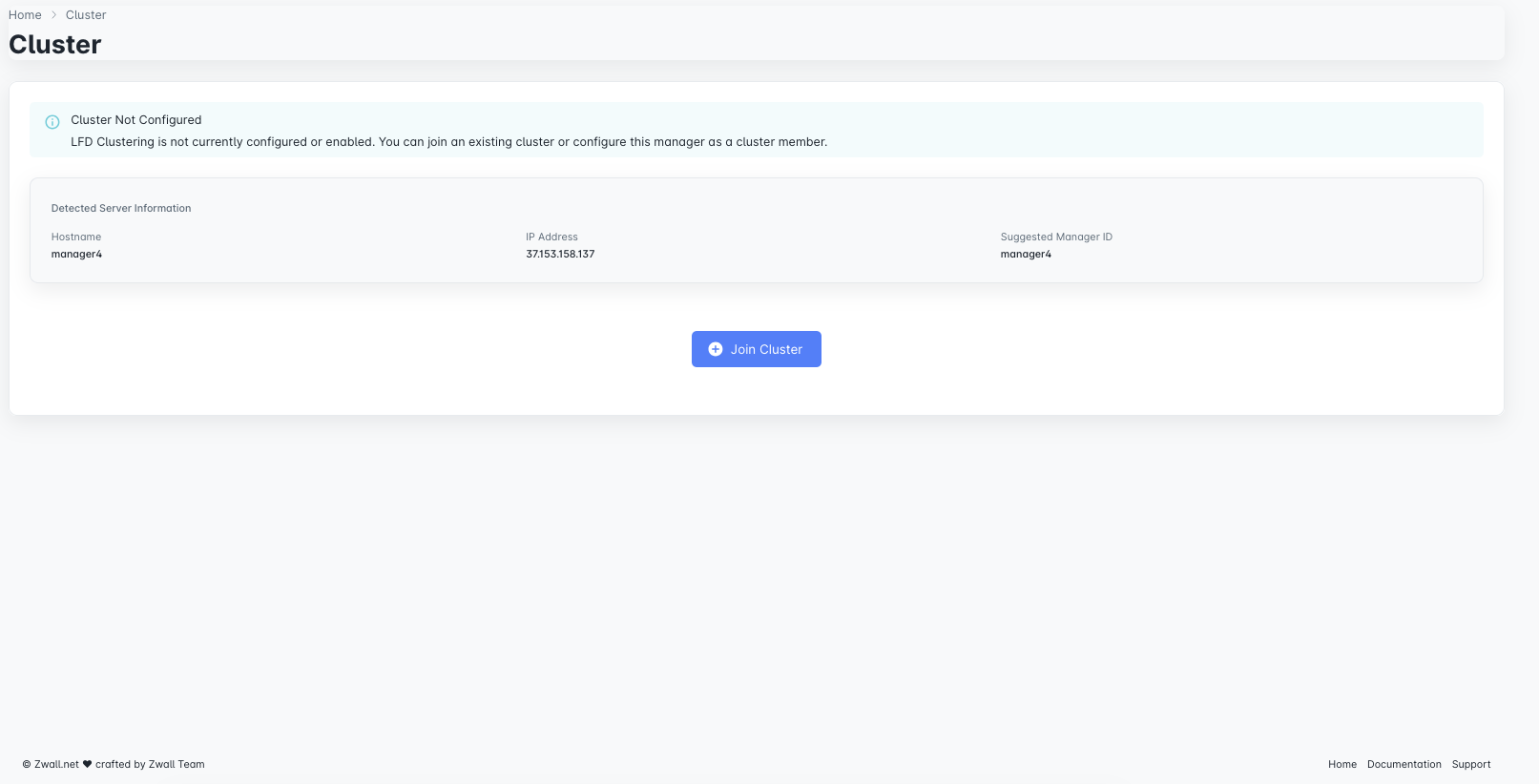The image size is (1539, 784).
Task: Open the Documentation footer link
Action: (1404, 764)
